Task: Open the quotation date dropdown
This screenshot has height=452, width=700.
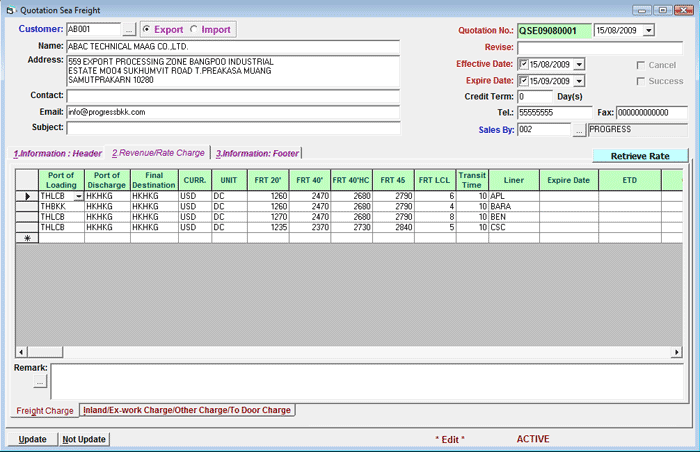Action: [x=649, y=30]
